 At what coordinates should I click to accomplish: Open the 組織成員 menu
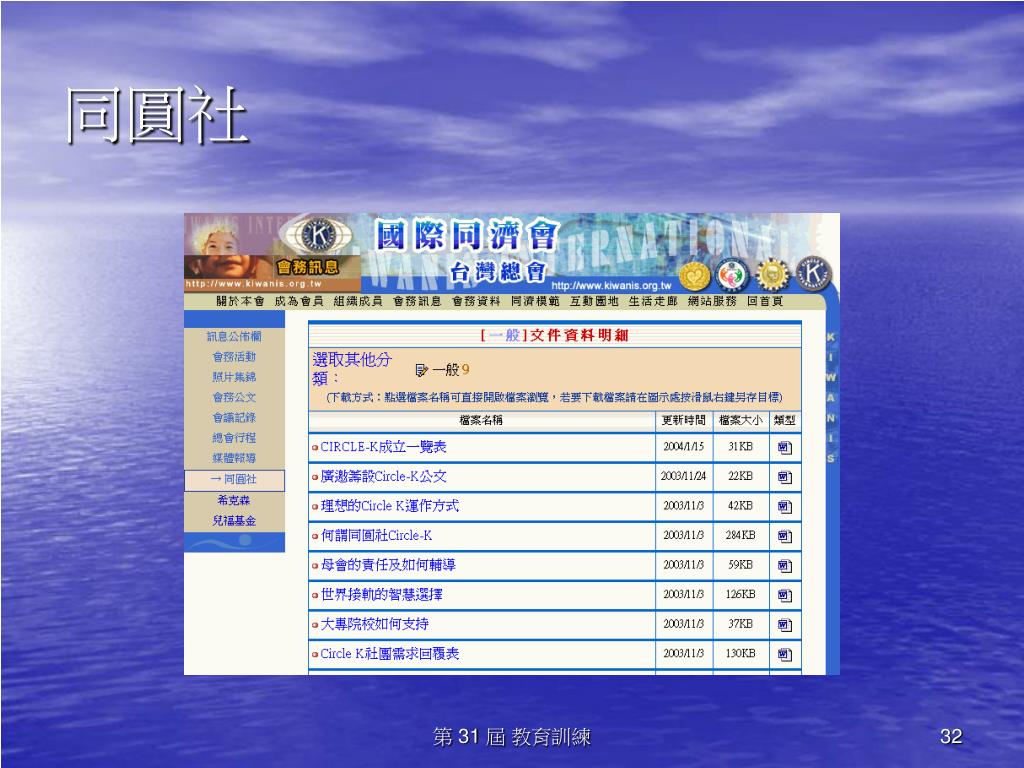click(358, 301)
